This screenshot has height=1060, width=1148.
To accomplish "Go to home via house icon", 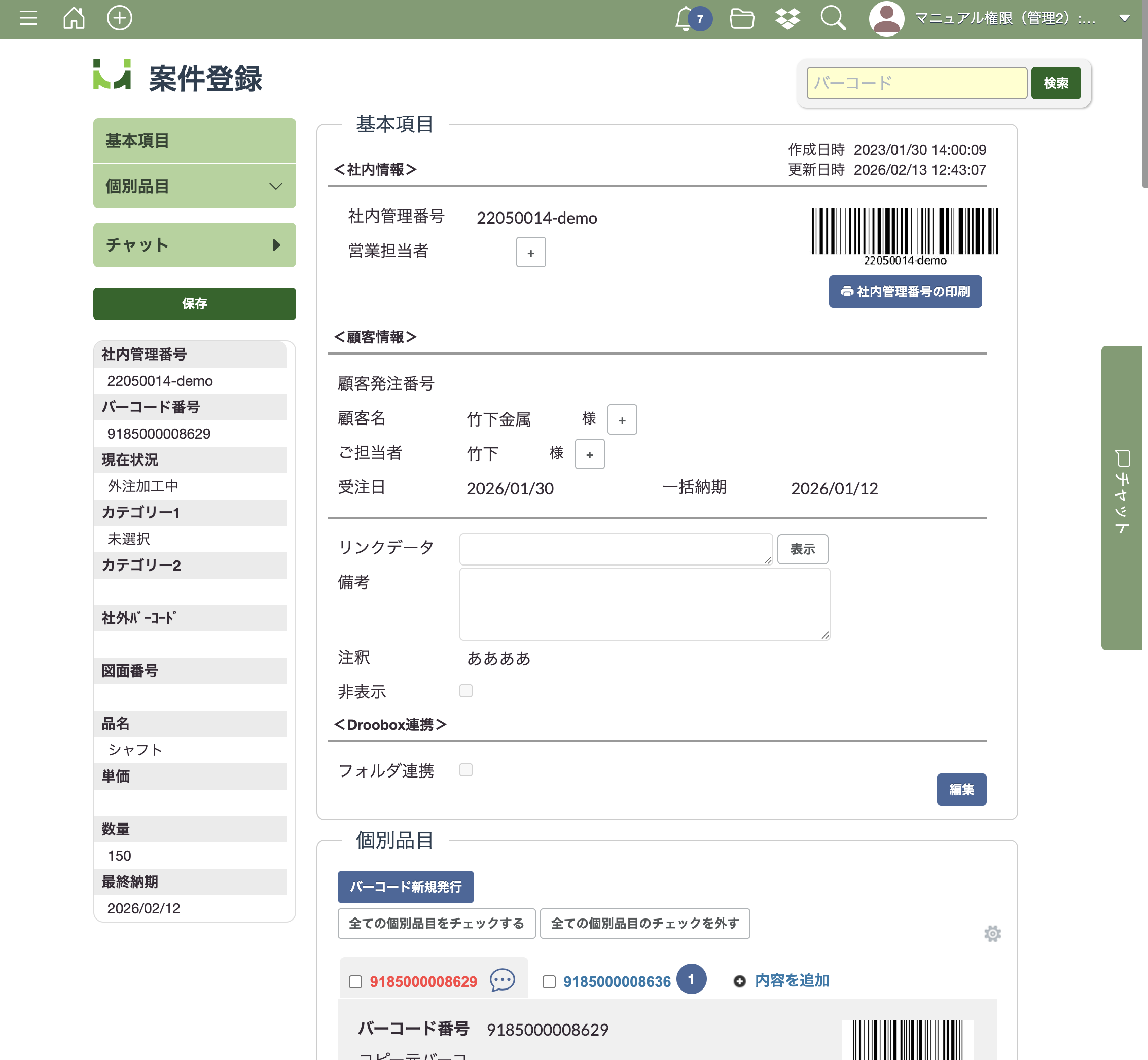I will coord(74,18).
